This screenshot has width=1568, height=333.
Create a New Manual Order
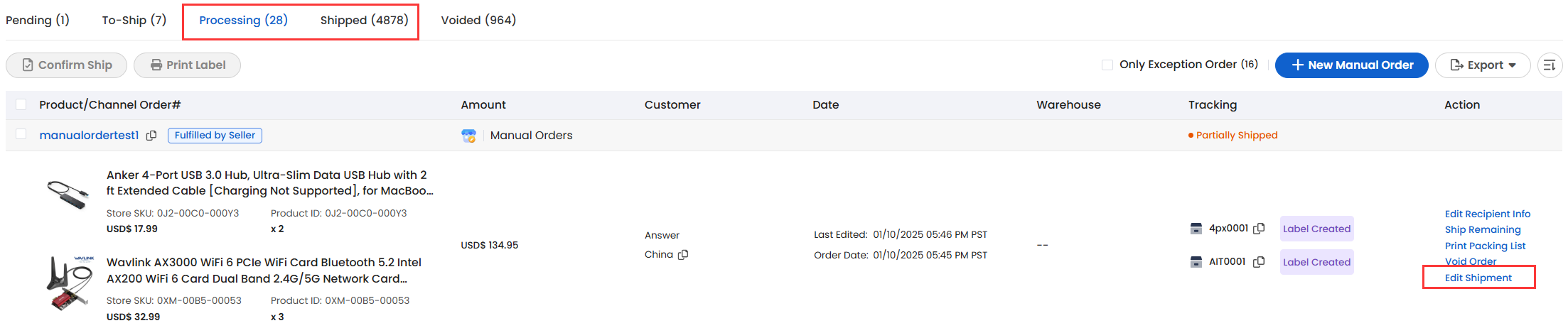(1352, 65)
